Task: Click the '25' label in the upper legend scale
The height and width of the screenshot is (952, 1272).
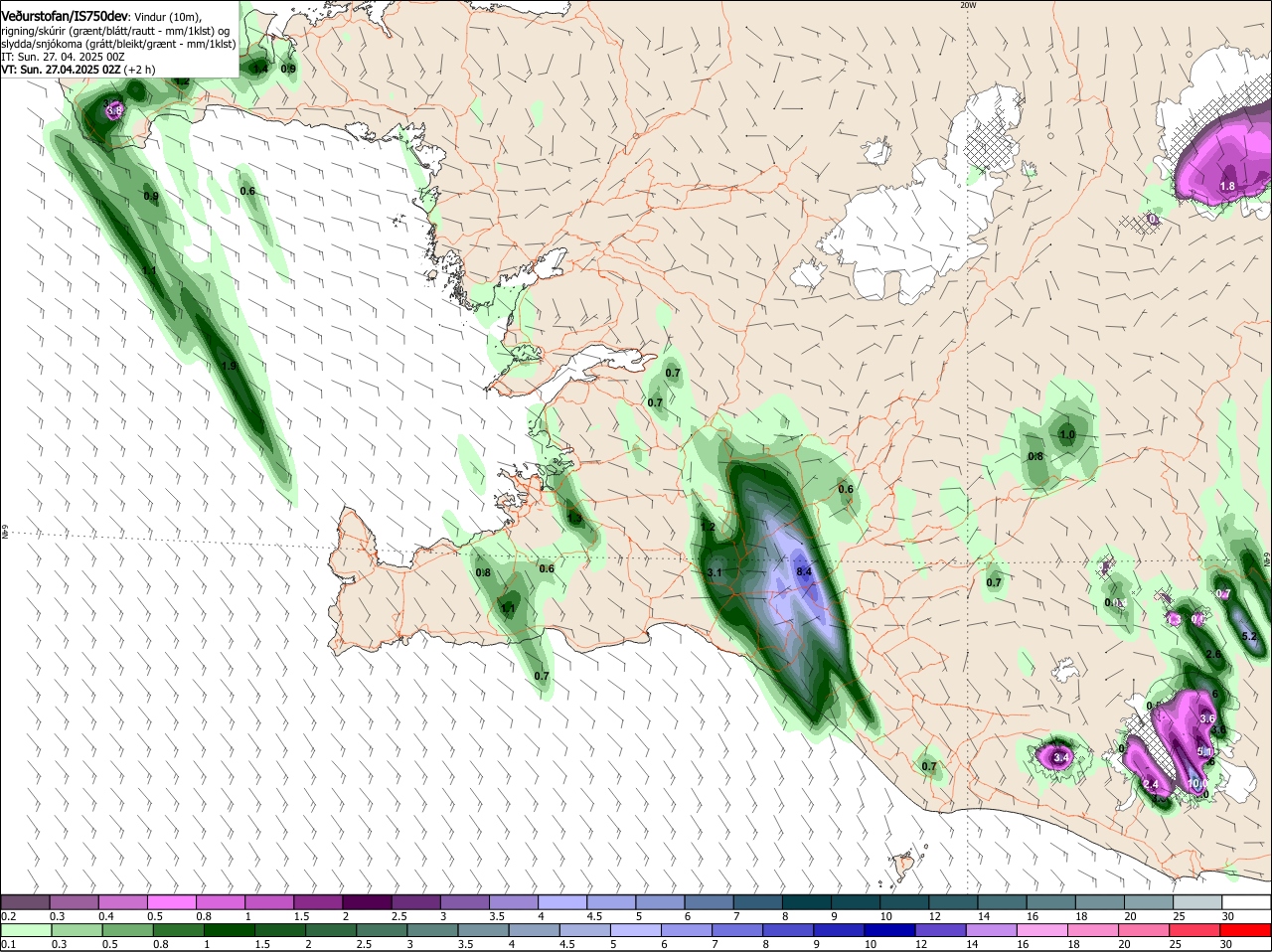Action: (1181, 915)
